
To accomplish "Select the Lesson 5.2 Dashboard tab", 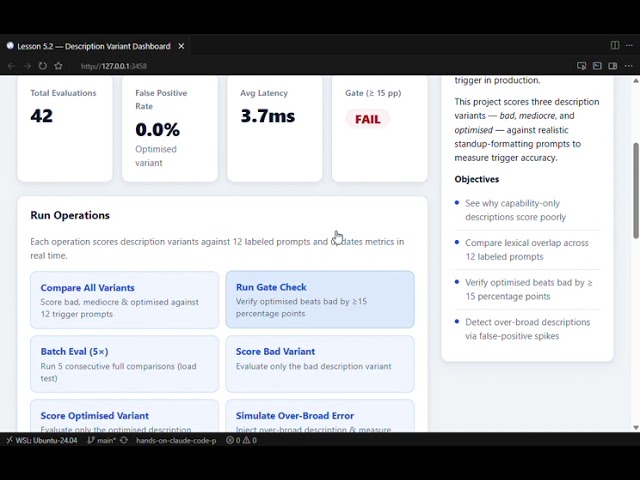I will (94, 46).
